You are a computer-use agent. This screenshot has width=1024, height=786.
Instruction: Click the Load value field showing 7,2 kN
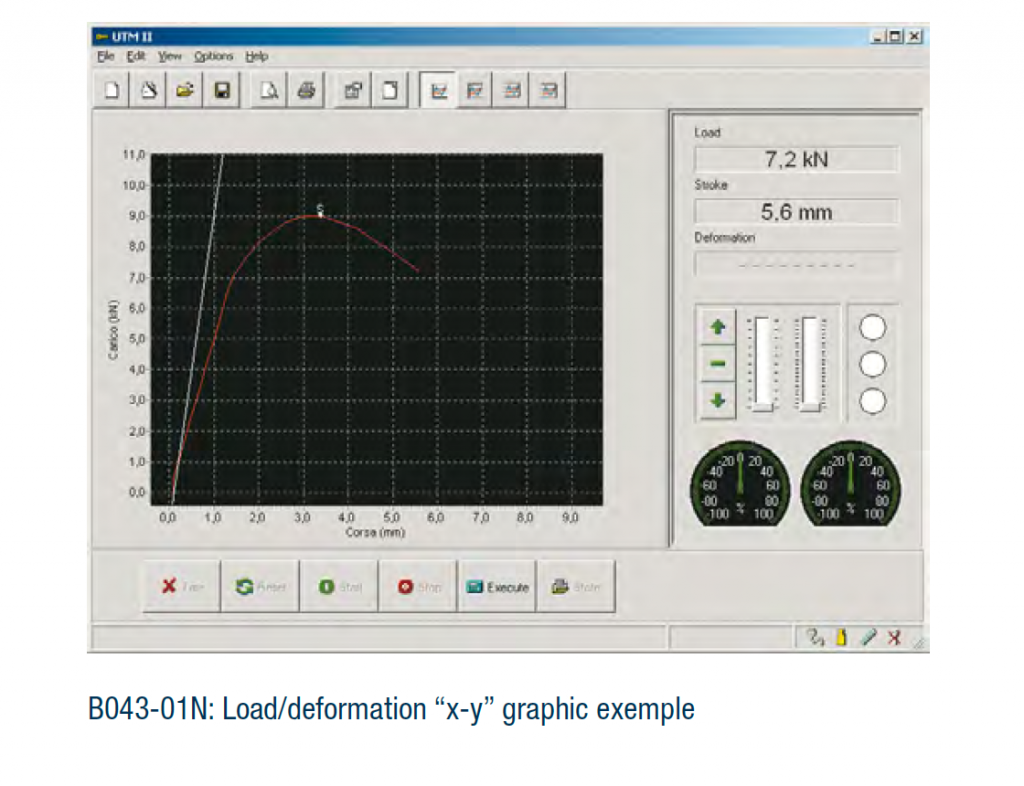tap(796, 160)
